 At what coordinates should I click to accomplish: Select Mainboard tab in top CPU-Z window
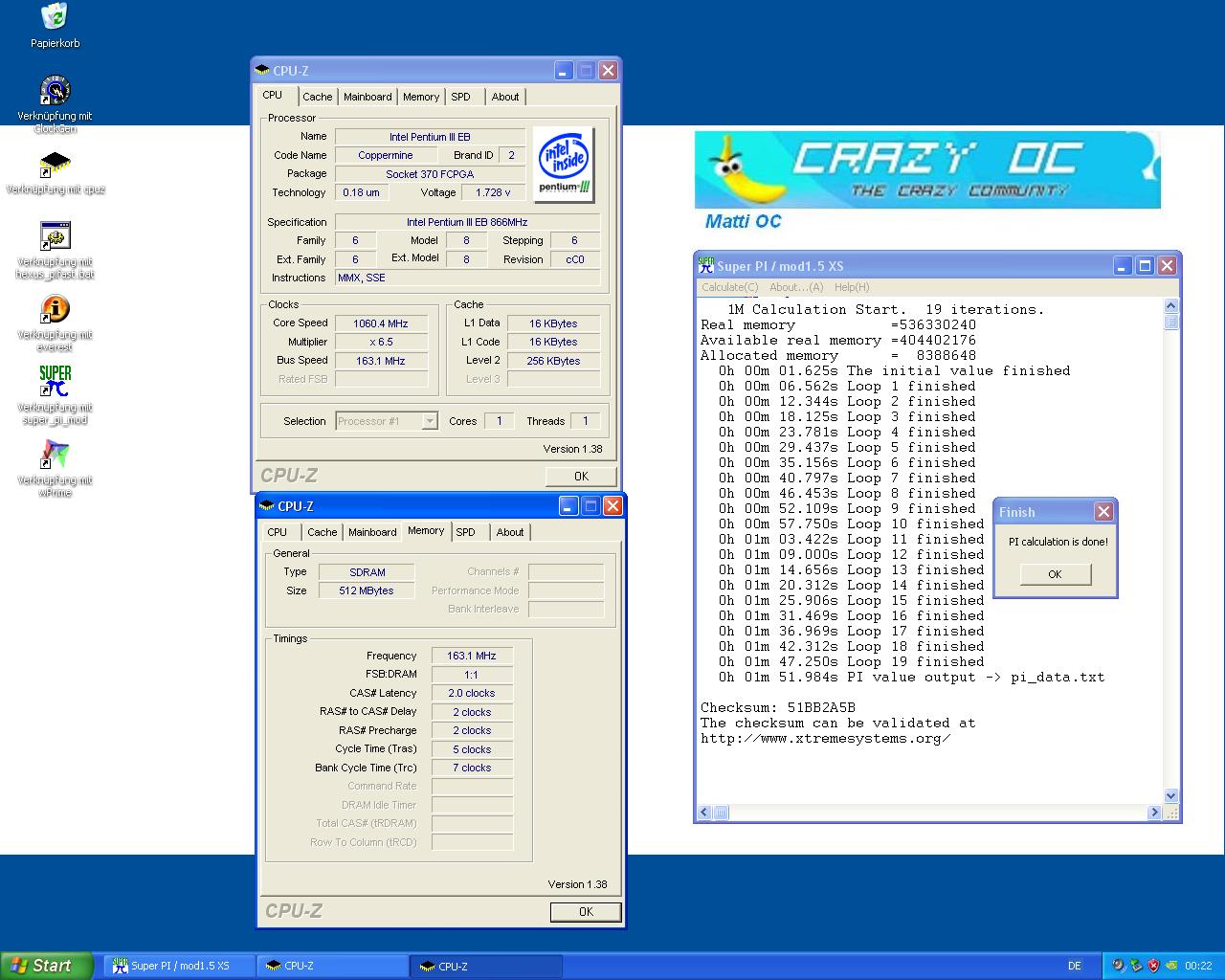click(x=367, y=97)
